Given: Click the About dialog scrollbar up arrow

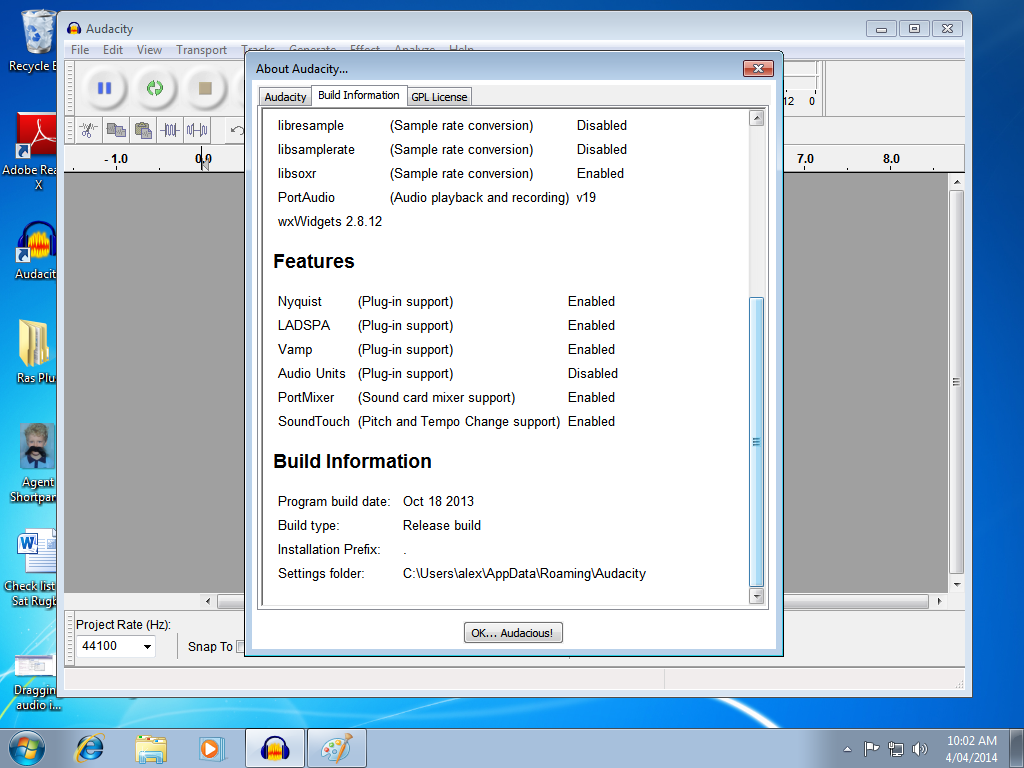Looking at the screenshot, I should [756, 118].
